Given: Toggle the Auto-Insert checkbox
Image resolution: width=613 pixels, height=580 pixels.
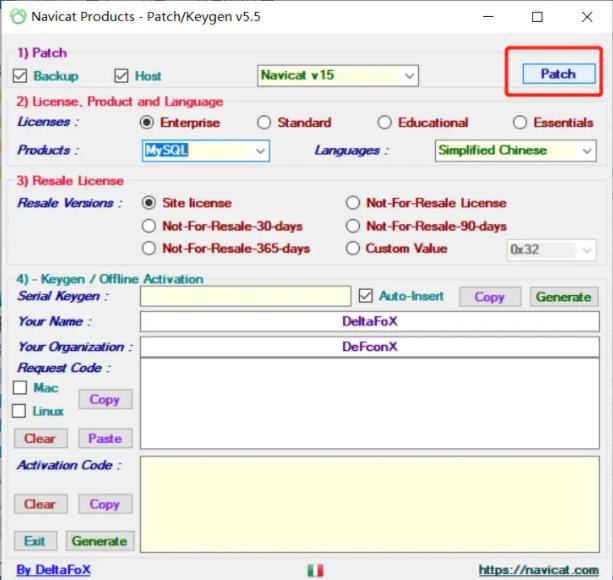Looking at the screenshot, I should 366,296.
